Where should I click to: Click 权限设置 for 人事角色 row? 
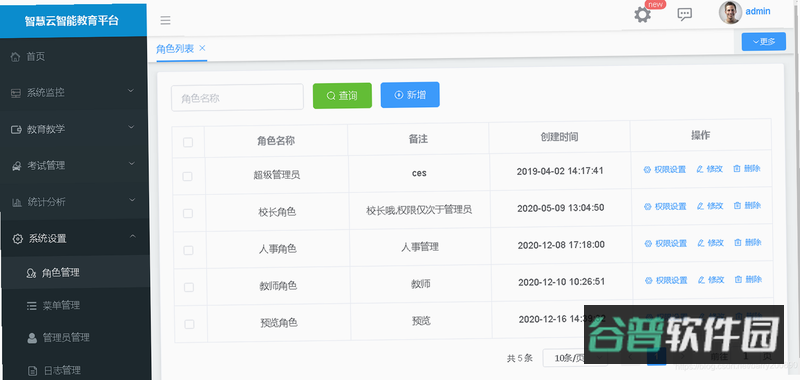(x=666, y=243)
